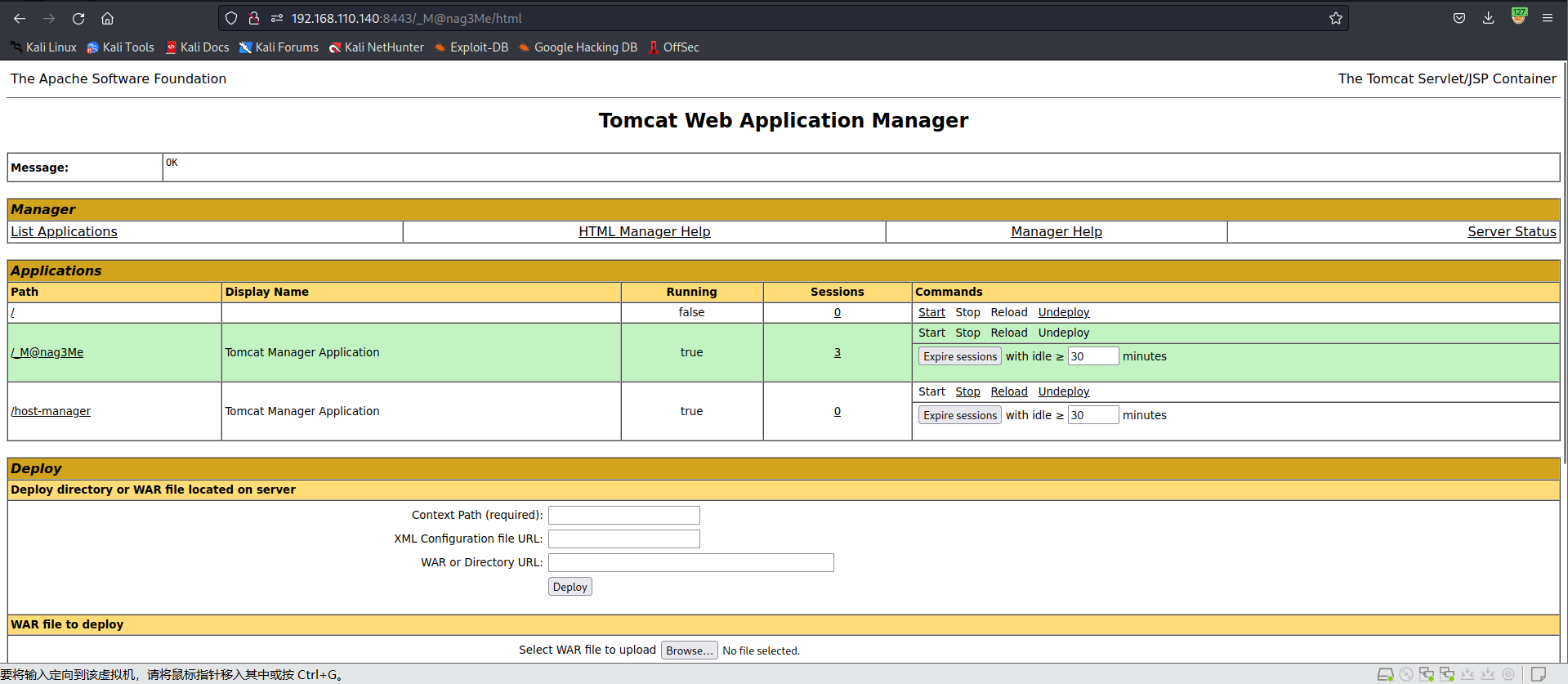Screen dimensions: 1568x684
Task: Open the Kali NetHunter bookmark
Action: [377, 47]
